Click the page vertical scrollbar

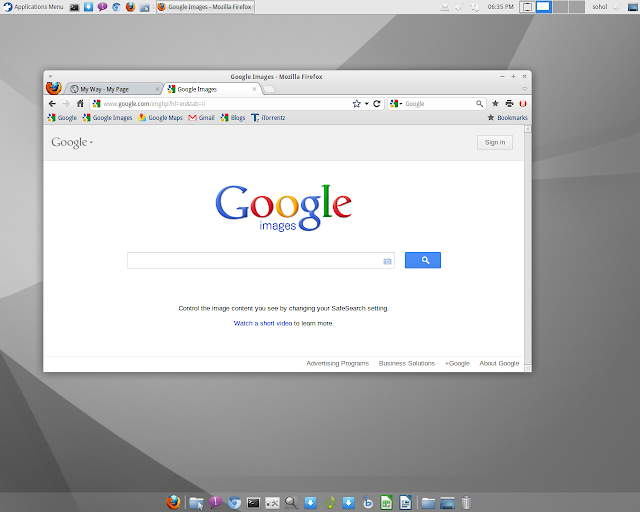[528, 248]
